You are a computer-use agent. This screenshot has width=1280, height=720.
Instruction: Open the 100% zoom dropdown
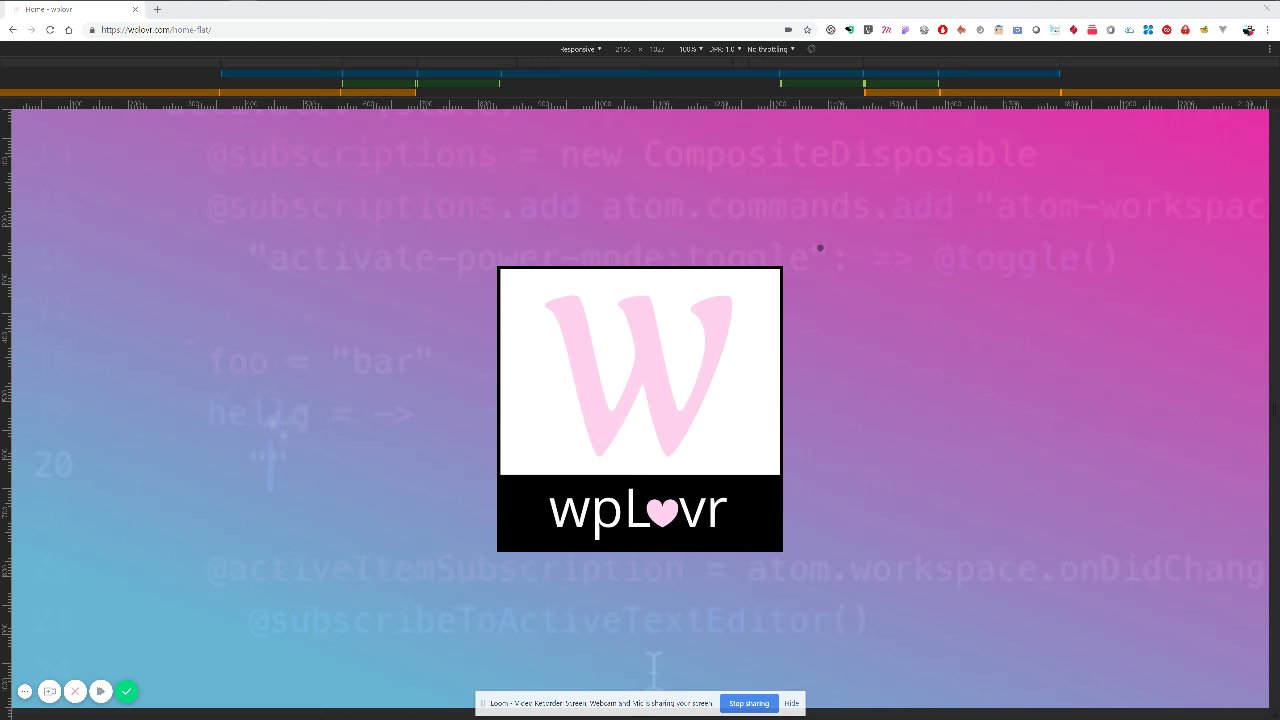point(691,49)
